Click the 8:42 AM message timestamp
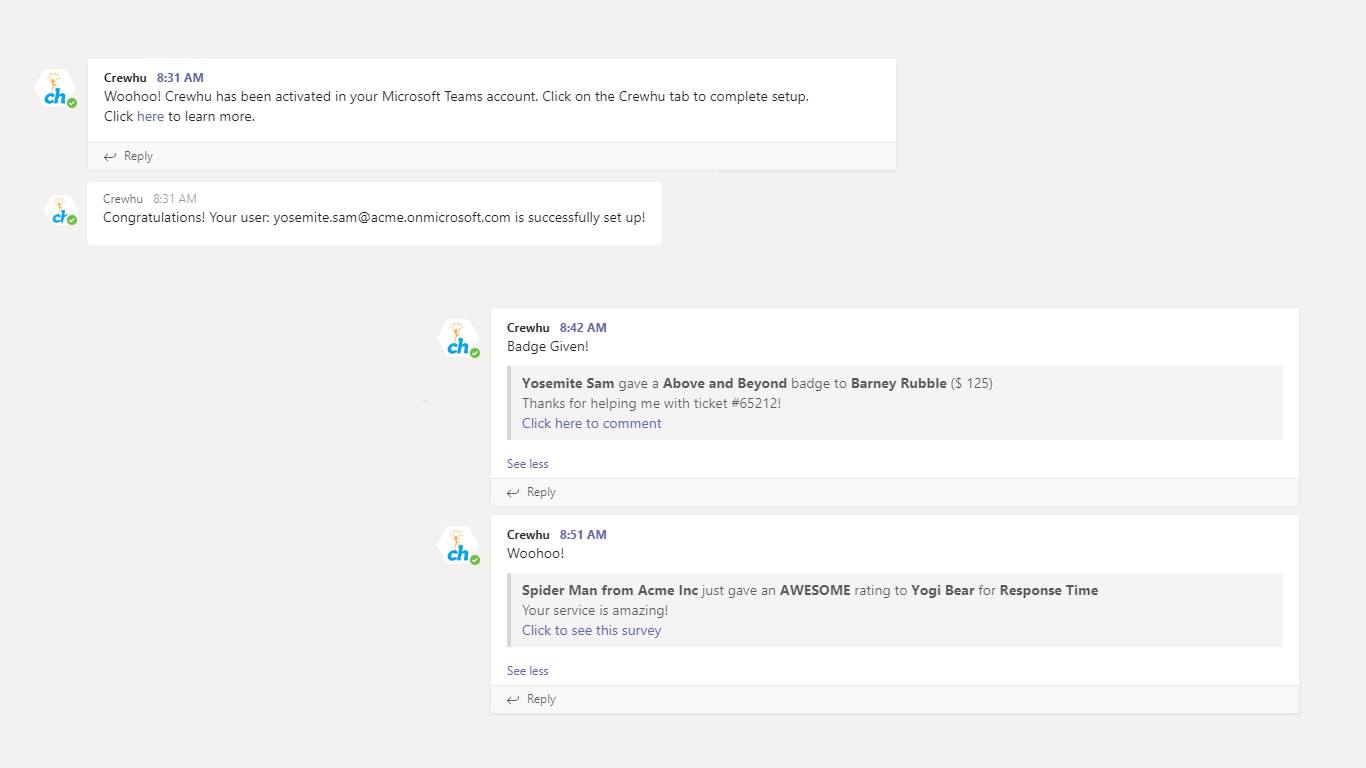This screenshot has height=768, width=1366. 583,327
